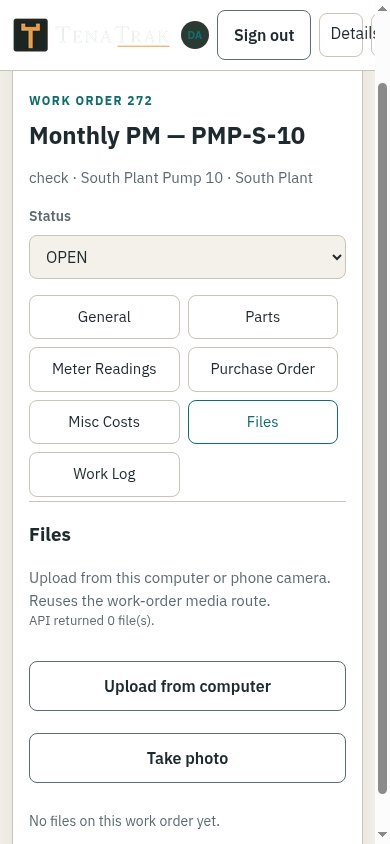This screenshot has height=844, width=390.
Task: Open the Work Log tab
Action: coord(104,474)
